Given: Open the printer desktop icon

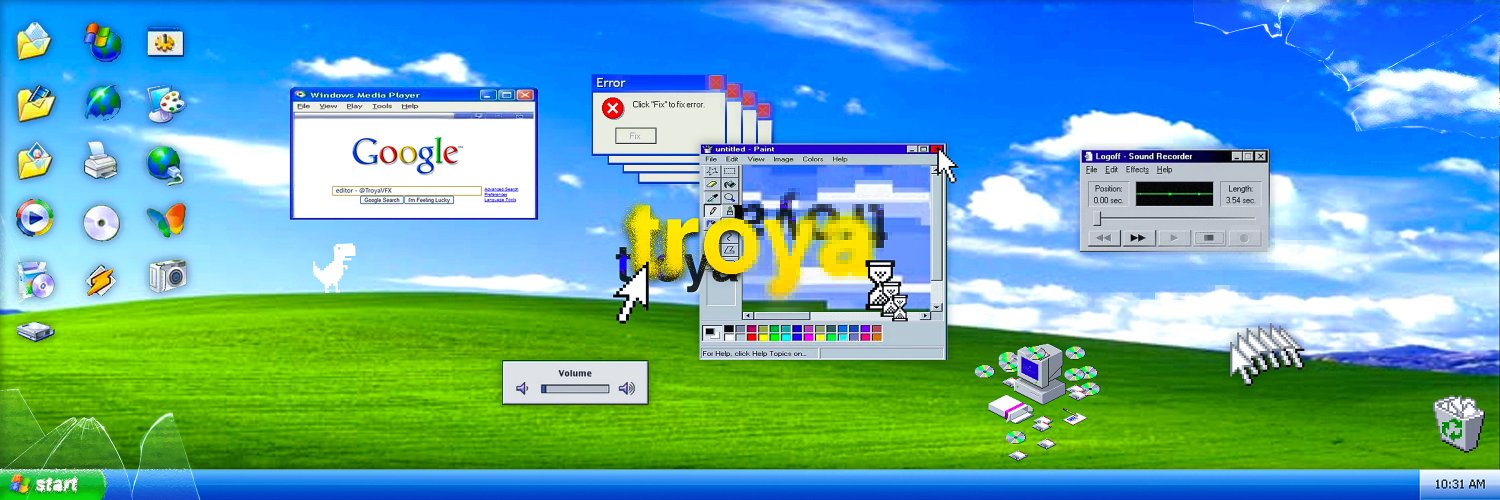Looking at the screenshot, I should pyautogui.click(x=102, y=160).
